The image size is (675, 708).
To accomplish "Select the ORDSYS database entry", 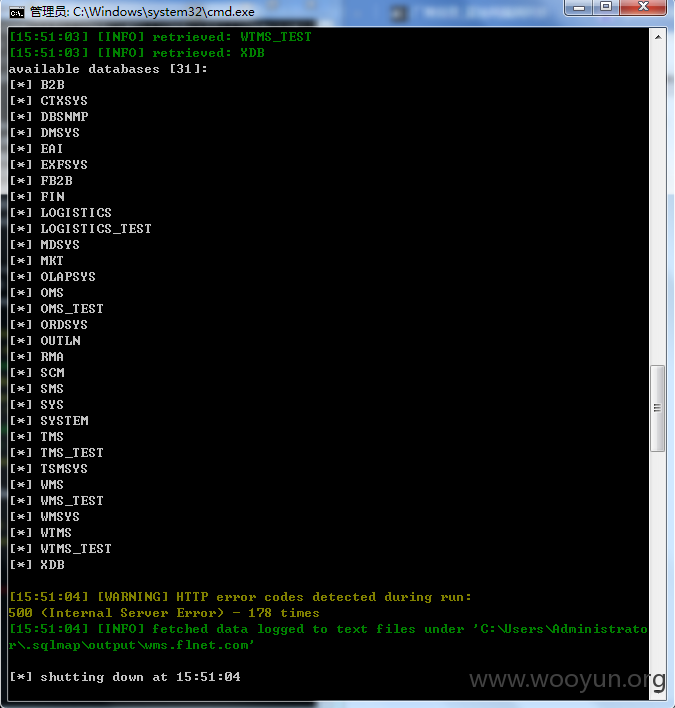I will coord(48,325).
